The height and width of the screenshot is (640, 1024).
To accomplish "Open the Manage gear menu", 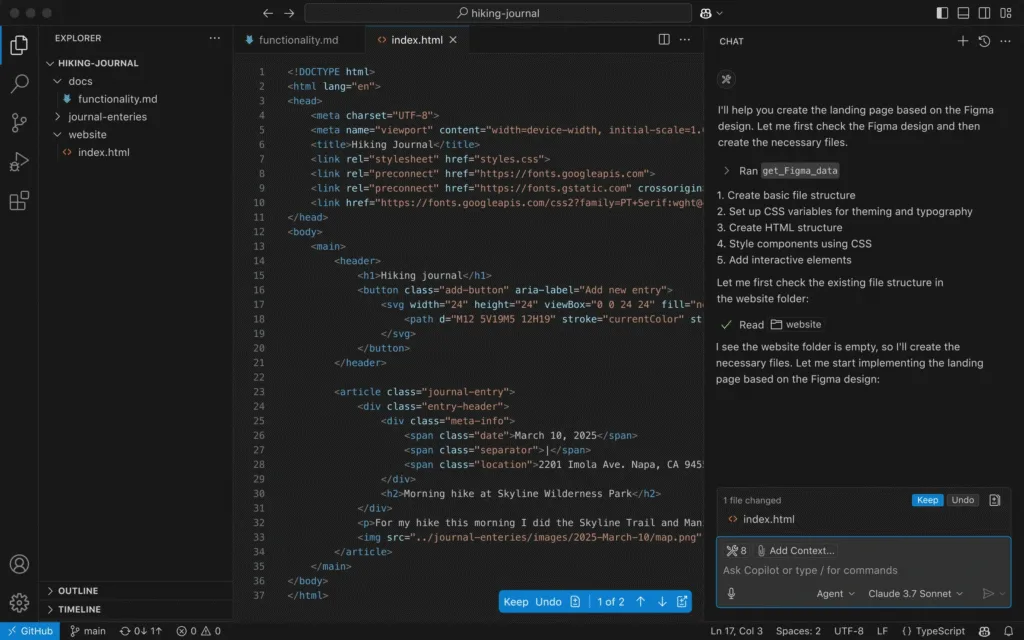I will click(19, 603).
